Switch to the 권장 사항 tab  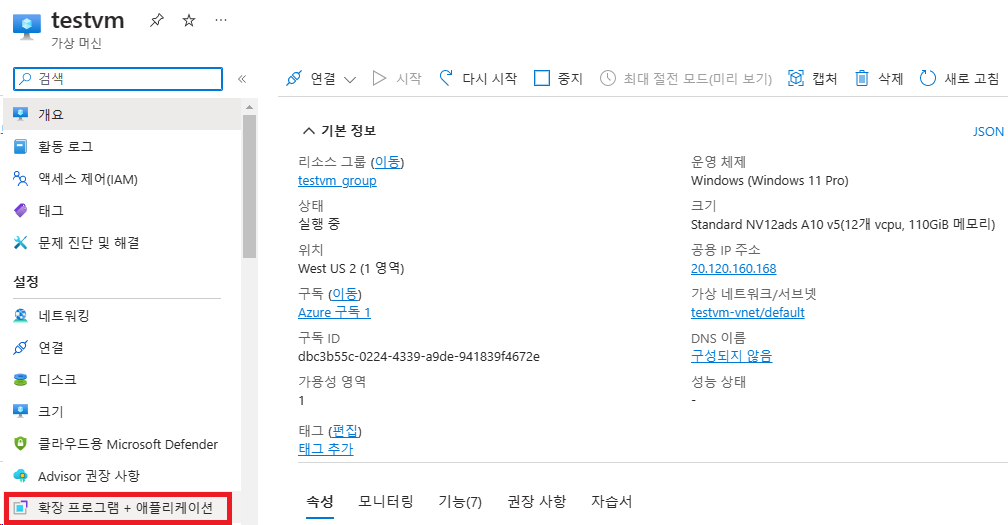point(537,501)
